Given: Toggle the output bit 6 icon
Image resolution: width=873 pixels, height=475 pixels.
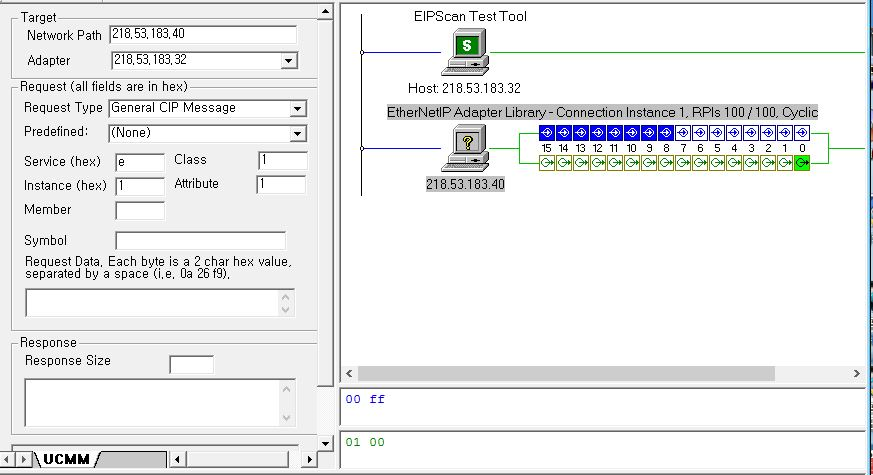Looking at the screenshot, I should [700, 163].
